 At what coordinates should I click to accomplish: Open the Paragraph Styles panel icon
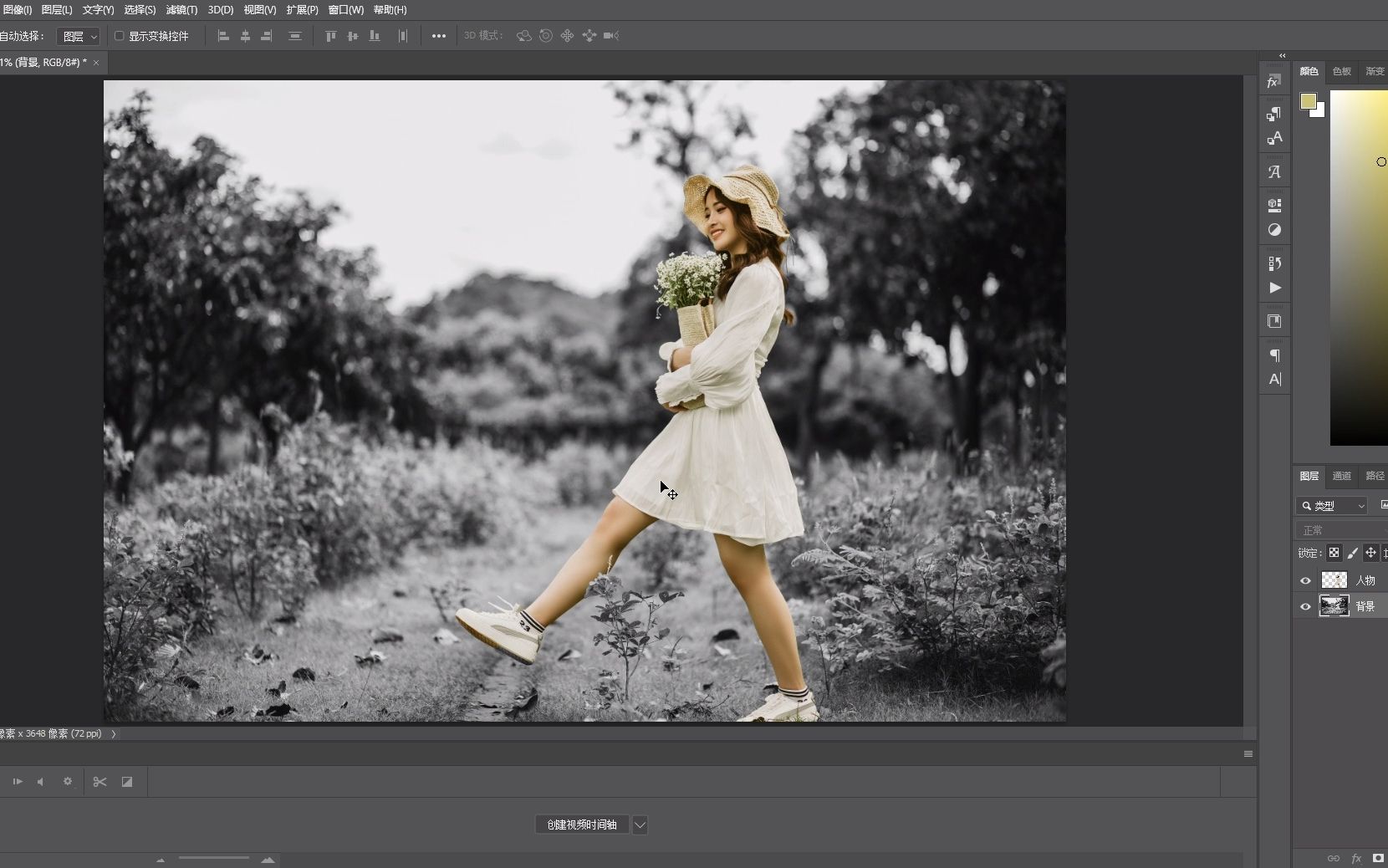1274,114
